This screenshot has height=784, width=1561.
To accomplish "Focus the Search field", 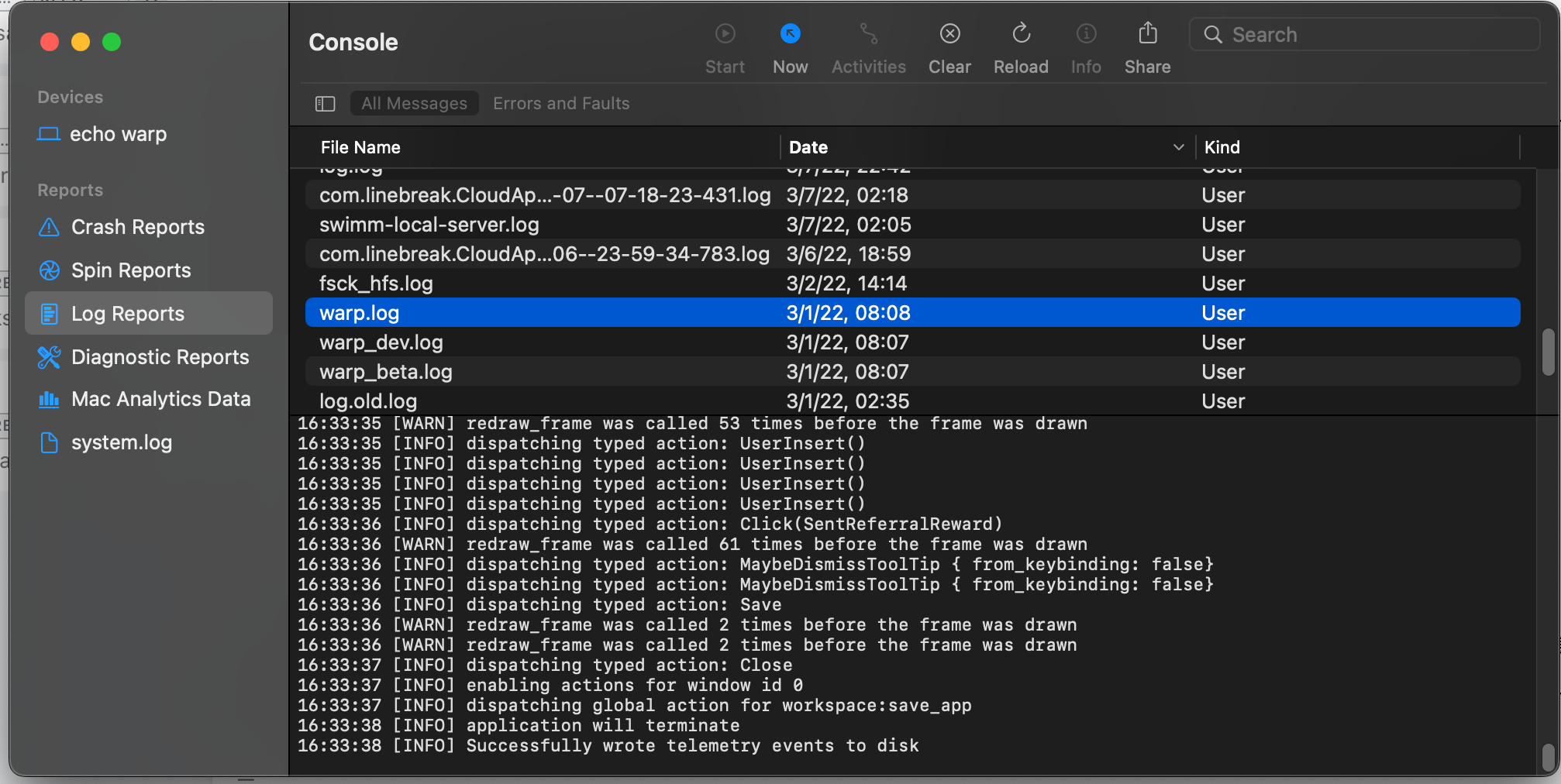I will [x=1364, y=35].
